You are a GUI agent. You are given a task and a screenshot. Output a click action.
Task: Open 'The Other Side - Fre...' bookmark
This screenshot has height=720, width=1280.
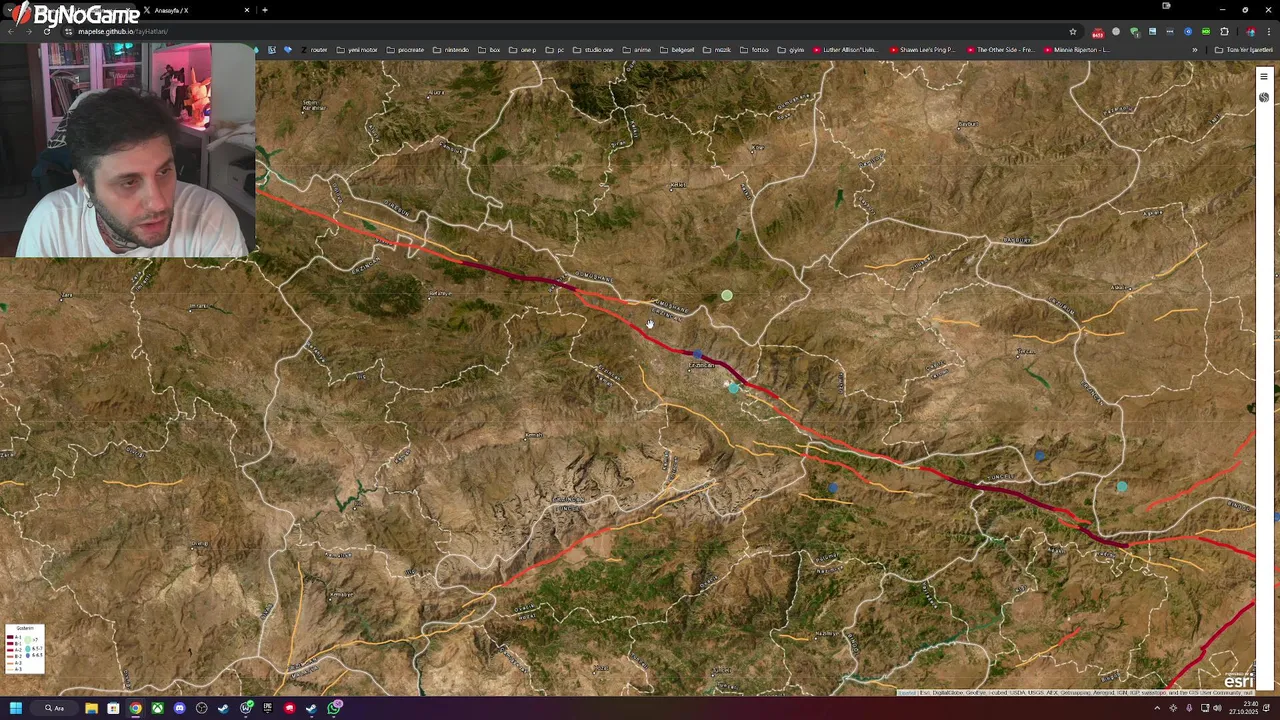point(999,50)
